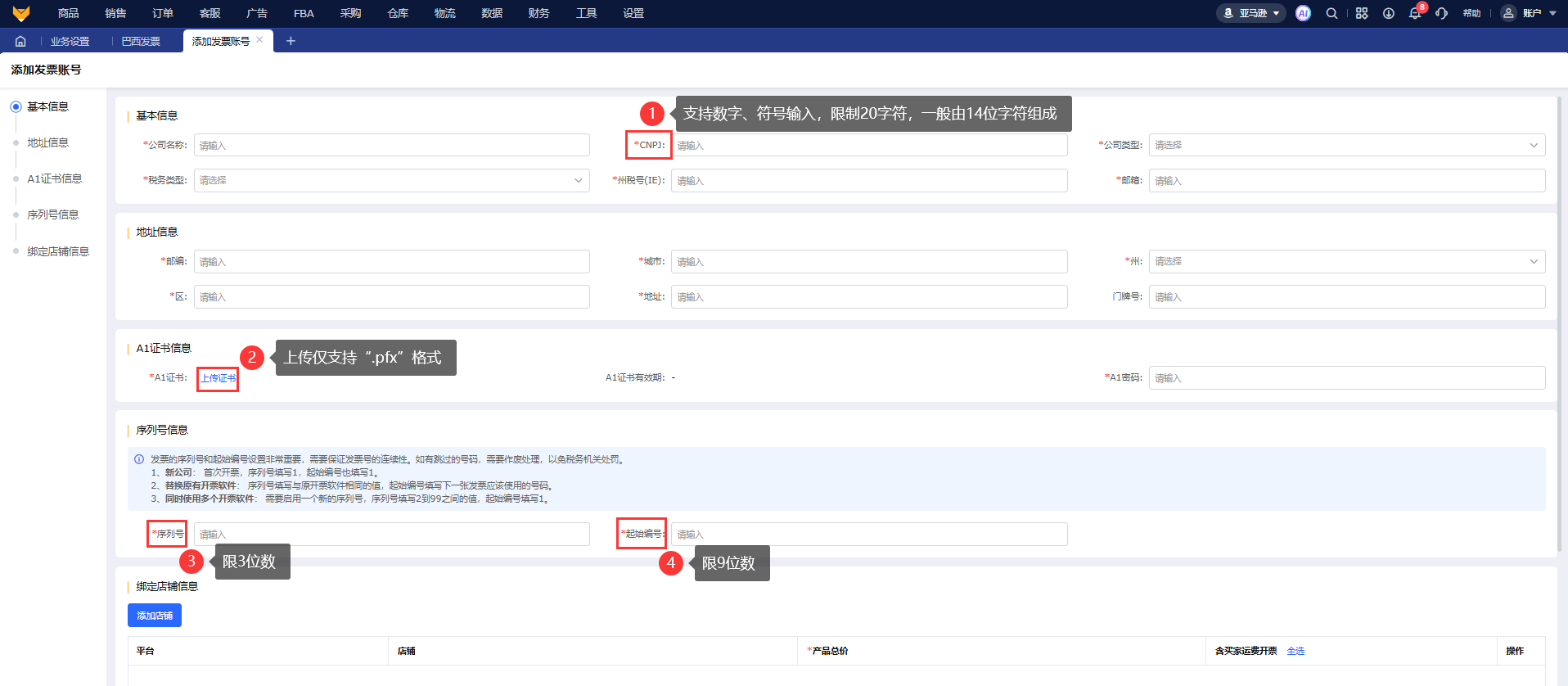
Task: Focus the 地址 input field
Action: click(869, 296)
